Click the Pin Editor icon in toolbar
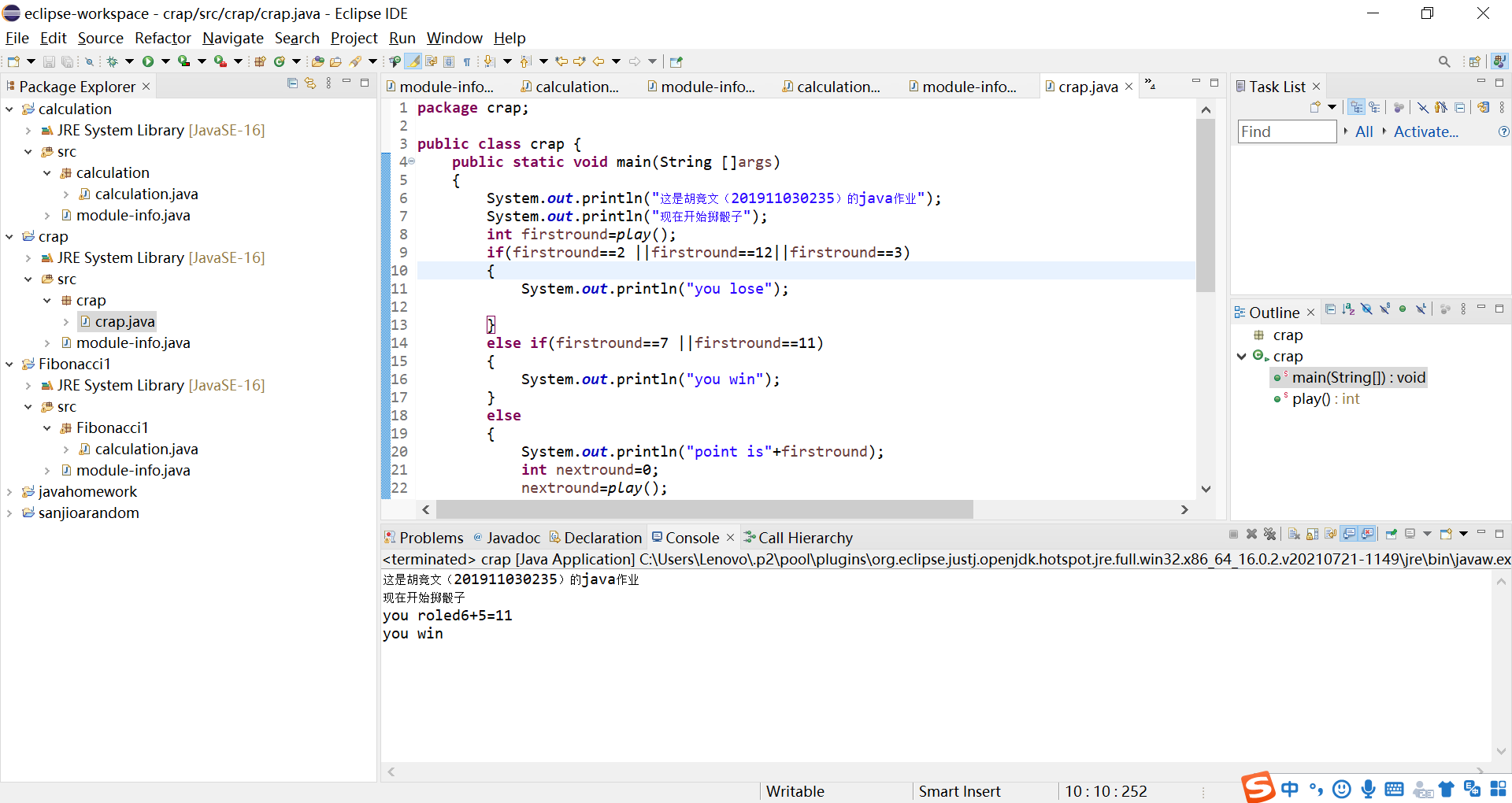This screenshot has height=803, width=1512. (676, 61)
